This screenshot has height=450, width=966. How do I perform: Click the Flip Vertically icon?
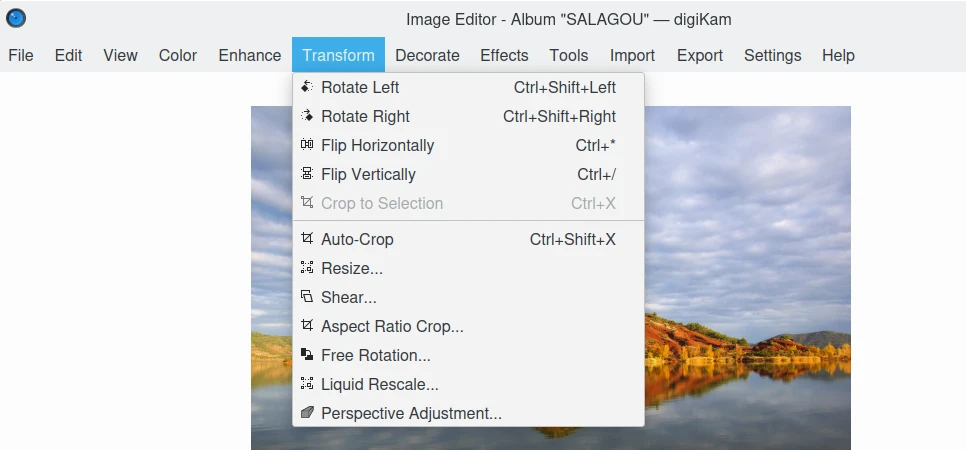[x=307, y=175]
